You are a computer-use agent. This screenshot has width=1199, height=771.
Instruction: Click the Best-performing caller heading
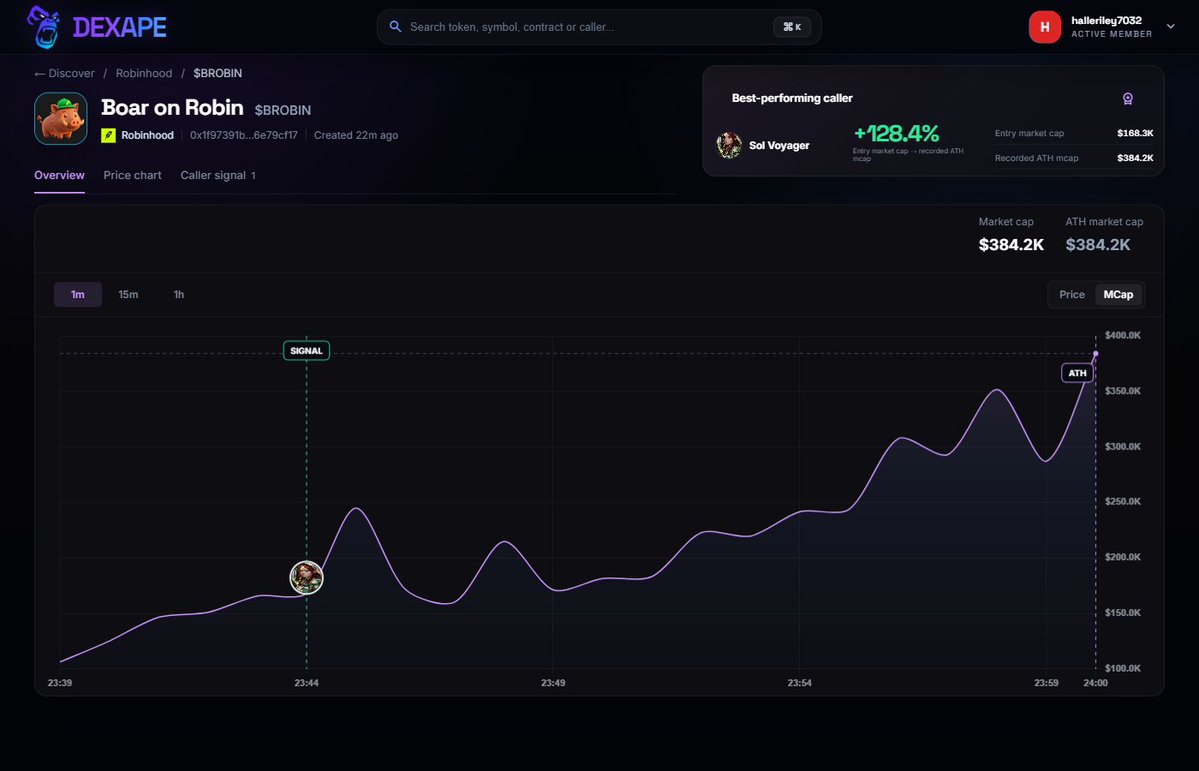(792, 98)
